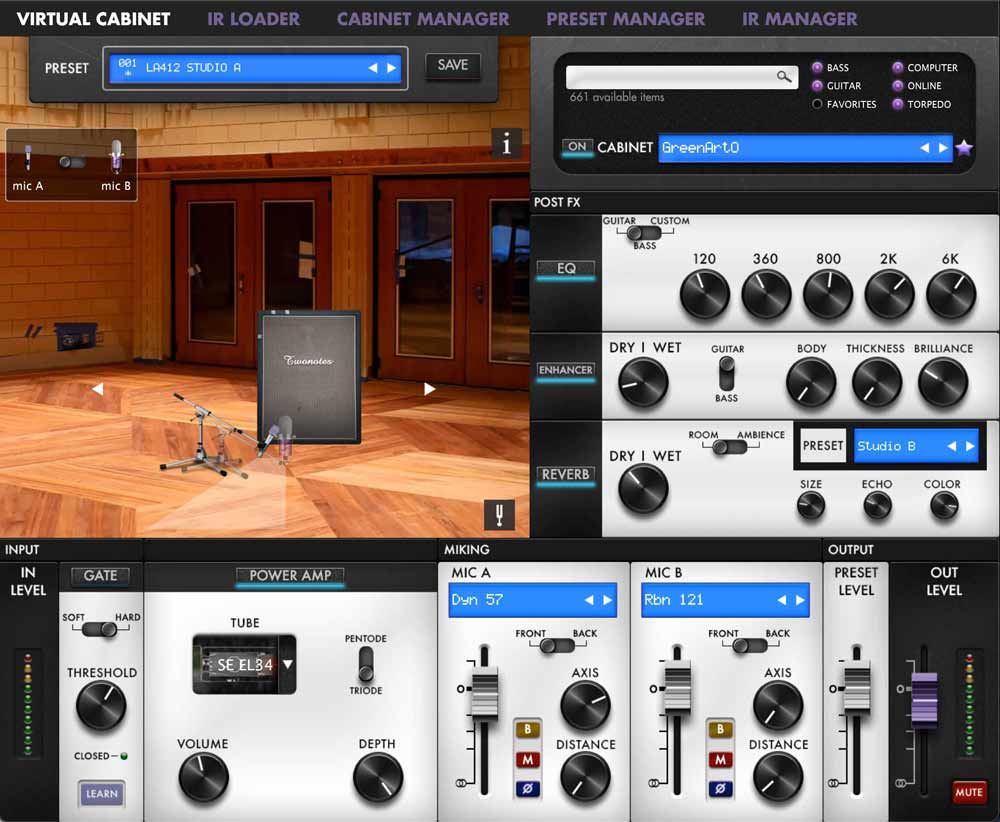The image size is (1000, 822).
Task: Toggle the ONLINE source filter
Action: [897, 85]
